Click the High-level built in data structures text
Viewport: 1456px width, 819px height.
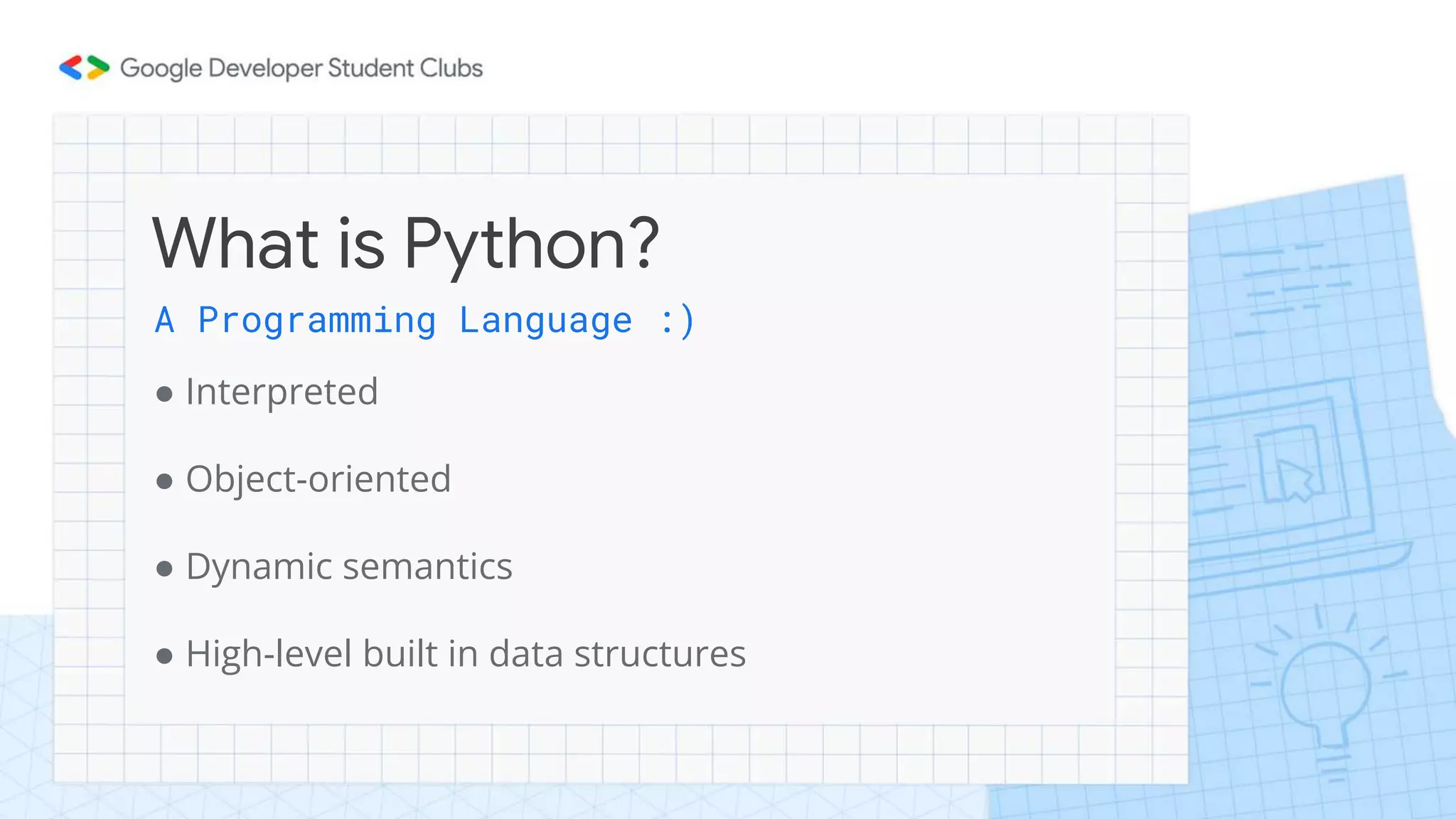[x=466, y=654]
